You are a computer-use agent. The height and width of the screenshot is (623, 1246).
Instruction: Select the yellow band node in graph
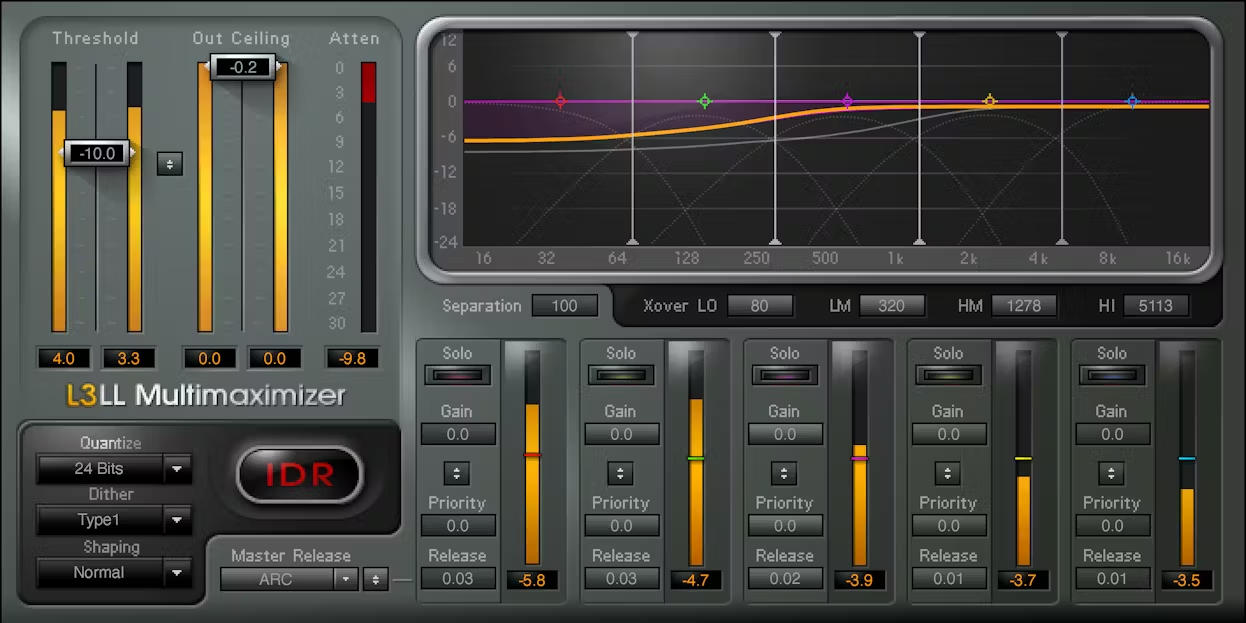990,101
